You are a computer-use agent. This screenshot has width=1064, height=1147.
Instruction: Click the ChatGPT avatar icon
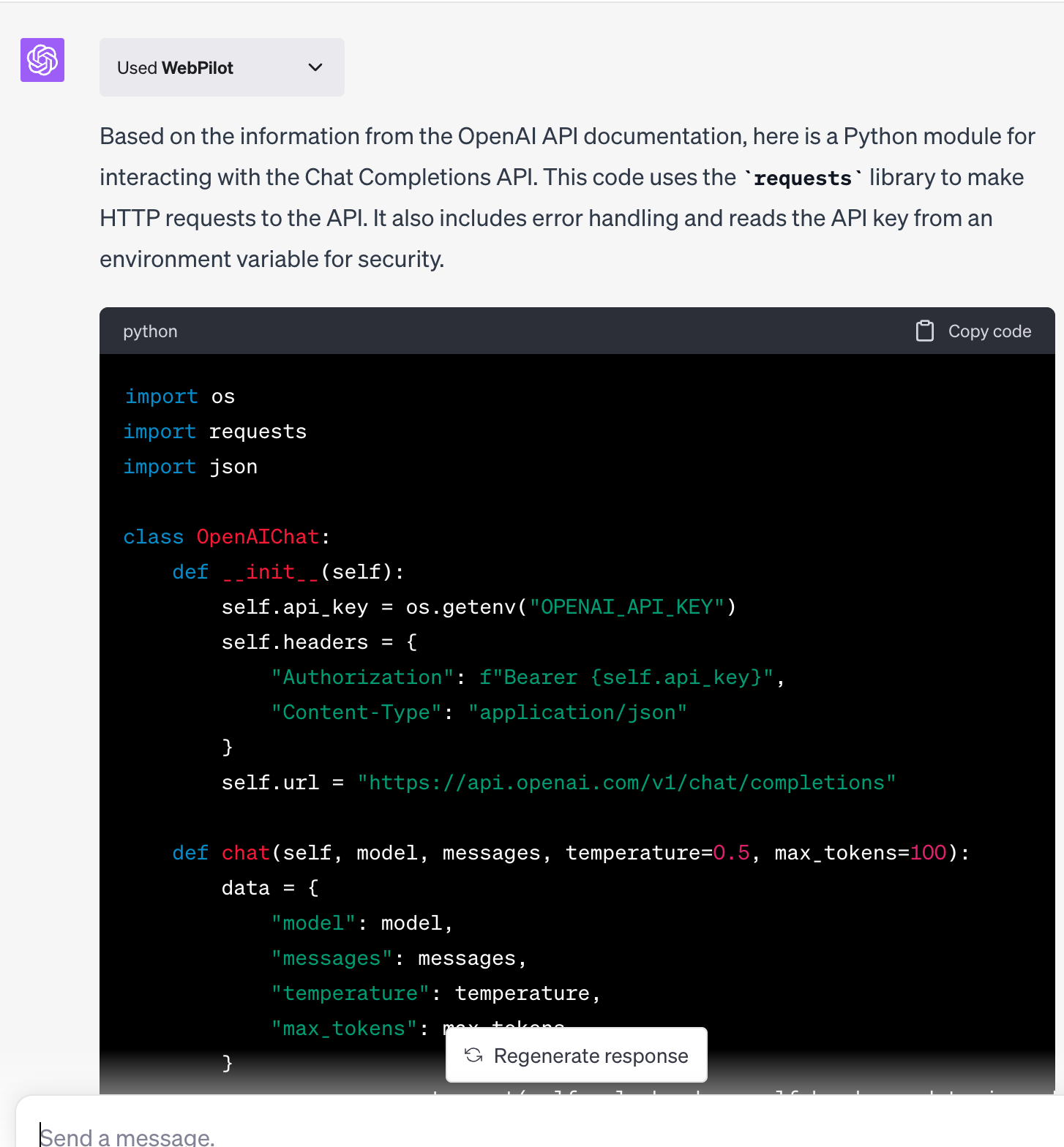click(42, 60)
